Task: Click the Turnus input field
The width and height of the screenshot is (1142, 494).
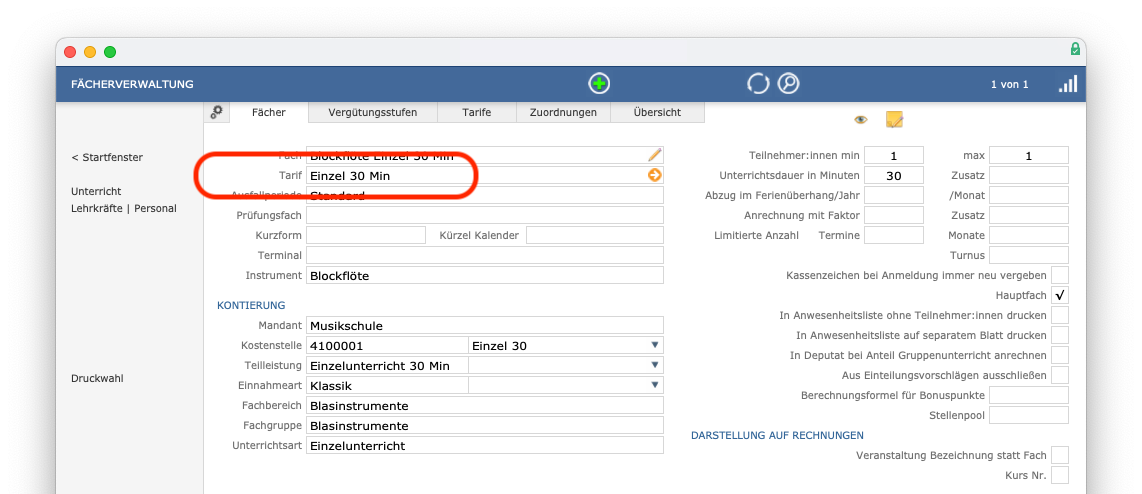Action: point(1028,255)
